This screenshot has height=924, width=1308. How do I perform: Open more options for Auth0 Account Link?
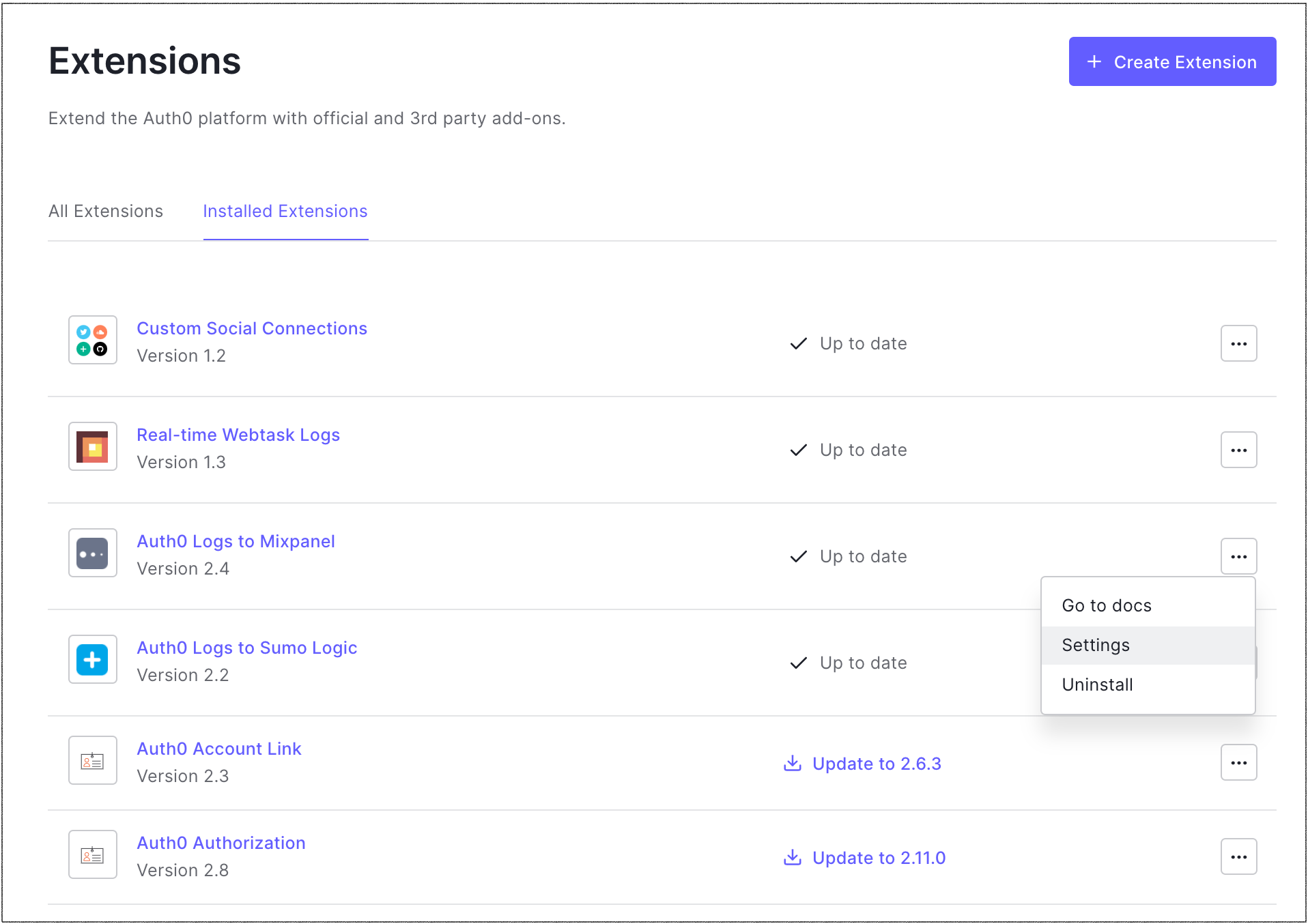(x=1239, y=762)
